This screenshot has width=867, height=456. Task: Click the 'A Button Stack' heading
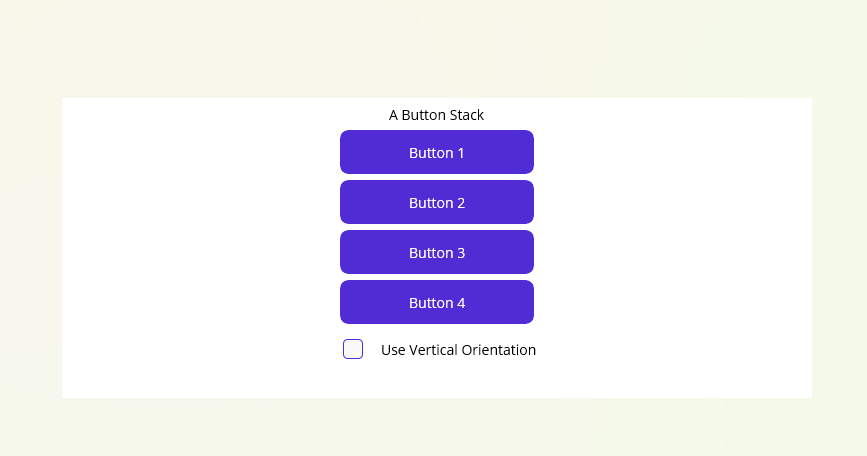pos(436,115)
